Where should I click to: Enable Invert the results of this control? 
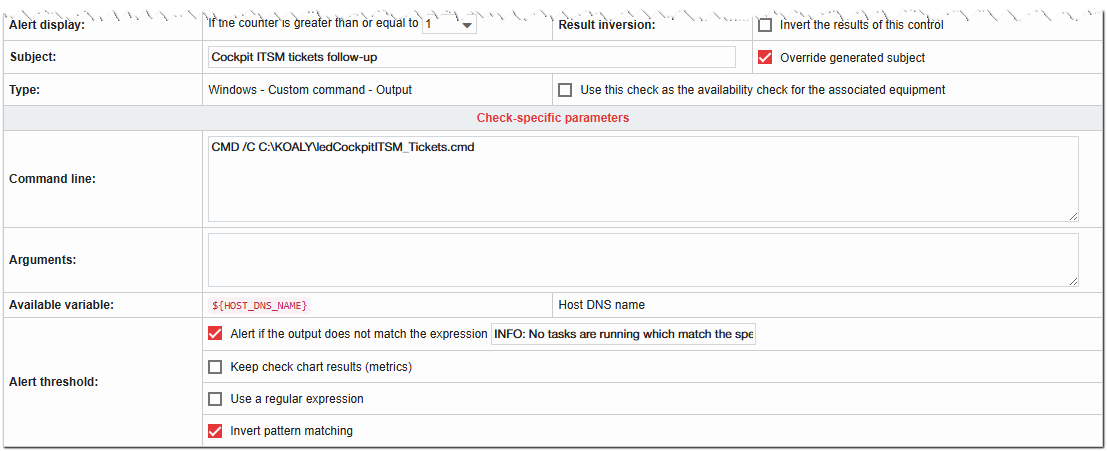tap(765, 25)
